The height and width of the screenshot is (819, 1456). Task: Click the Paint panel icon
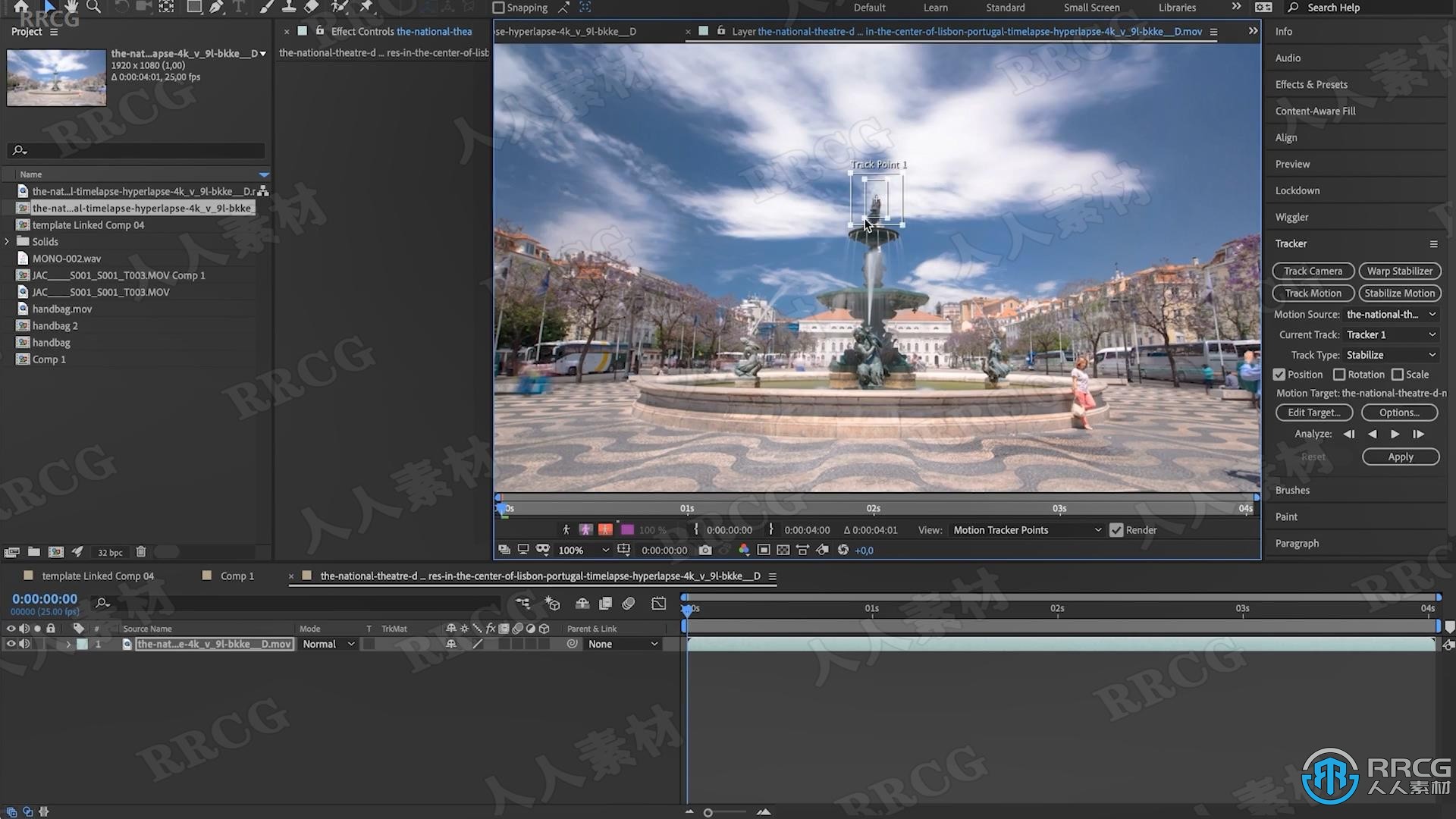[1286, 516]
